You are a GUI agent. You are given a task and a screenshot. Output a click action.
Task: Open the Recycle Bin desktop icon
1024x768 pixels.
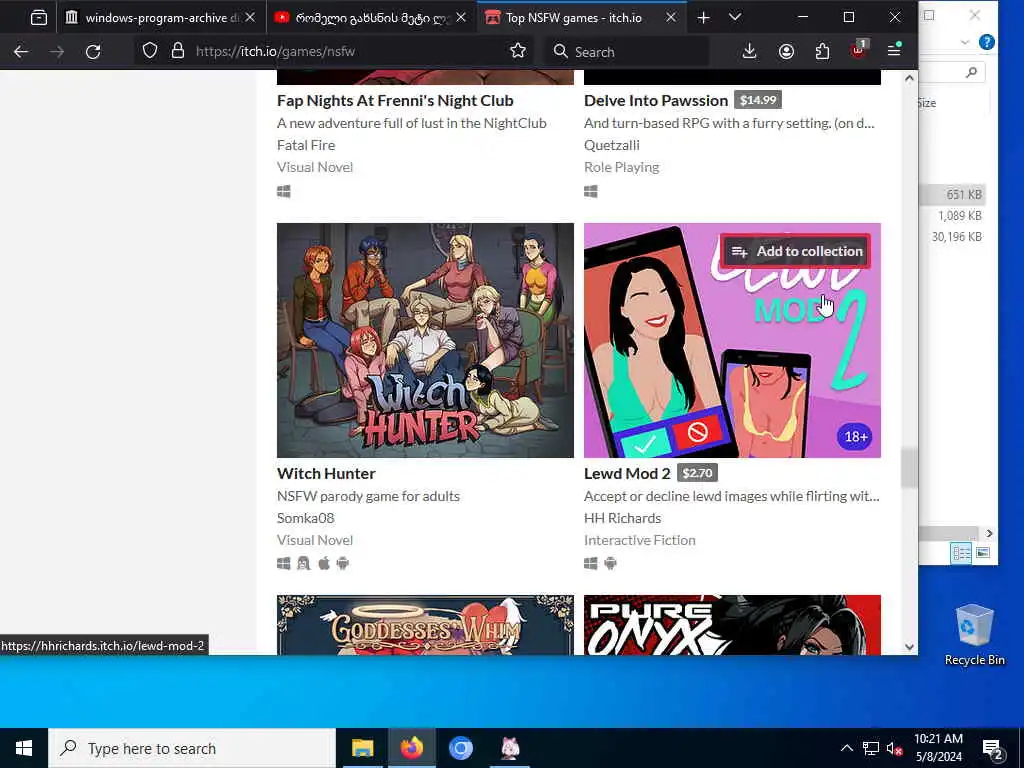click(974, 634)
